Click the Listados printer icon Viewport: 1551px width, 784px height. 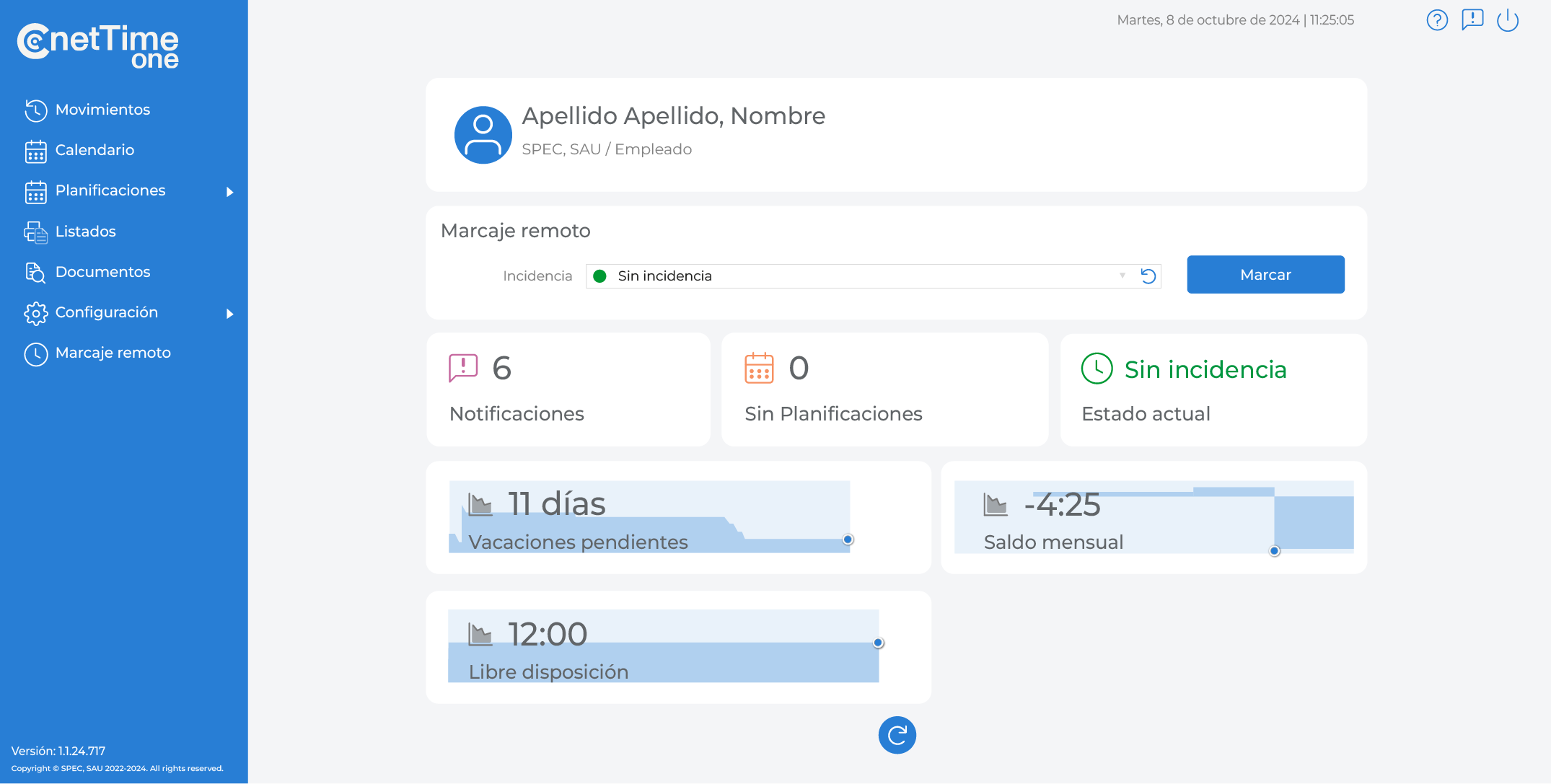tap(36, 232)
